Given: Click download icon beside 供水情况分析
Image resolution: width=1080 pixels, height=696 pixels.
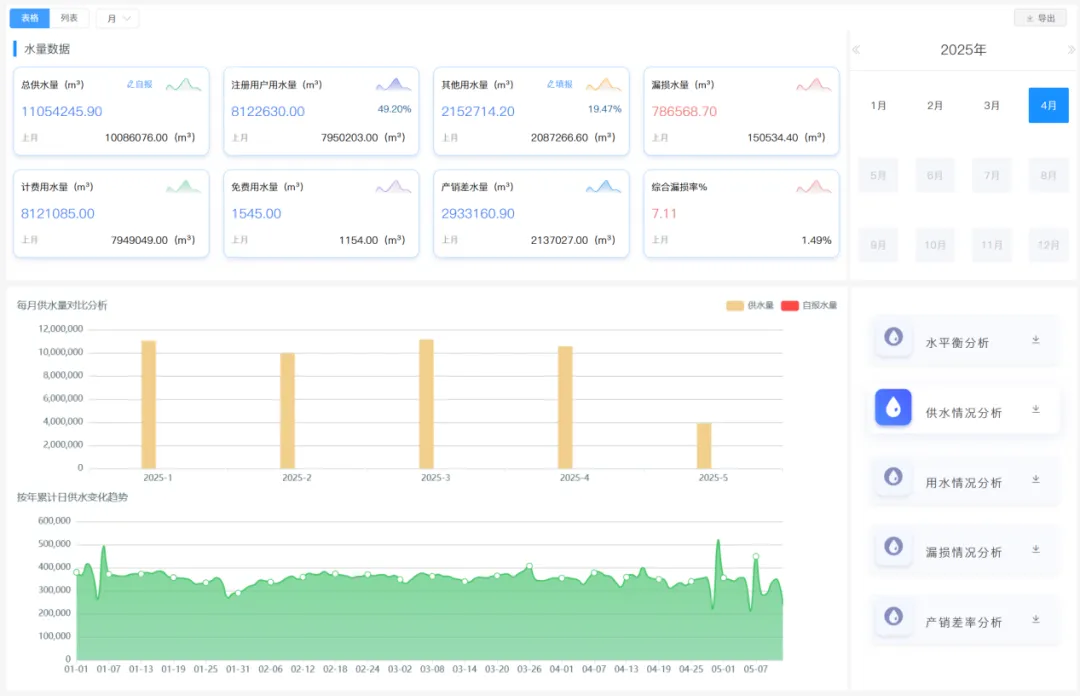Looking at the screenshot, I should point(1036,409).
